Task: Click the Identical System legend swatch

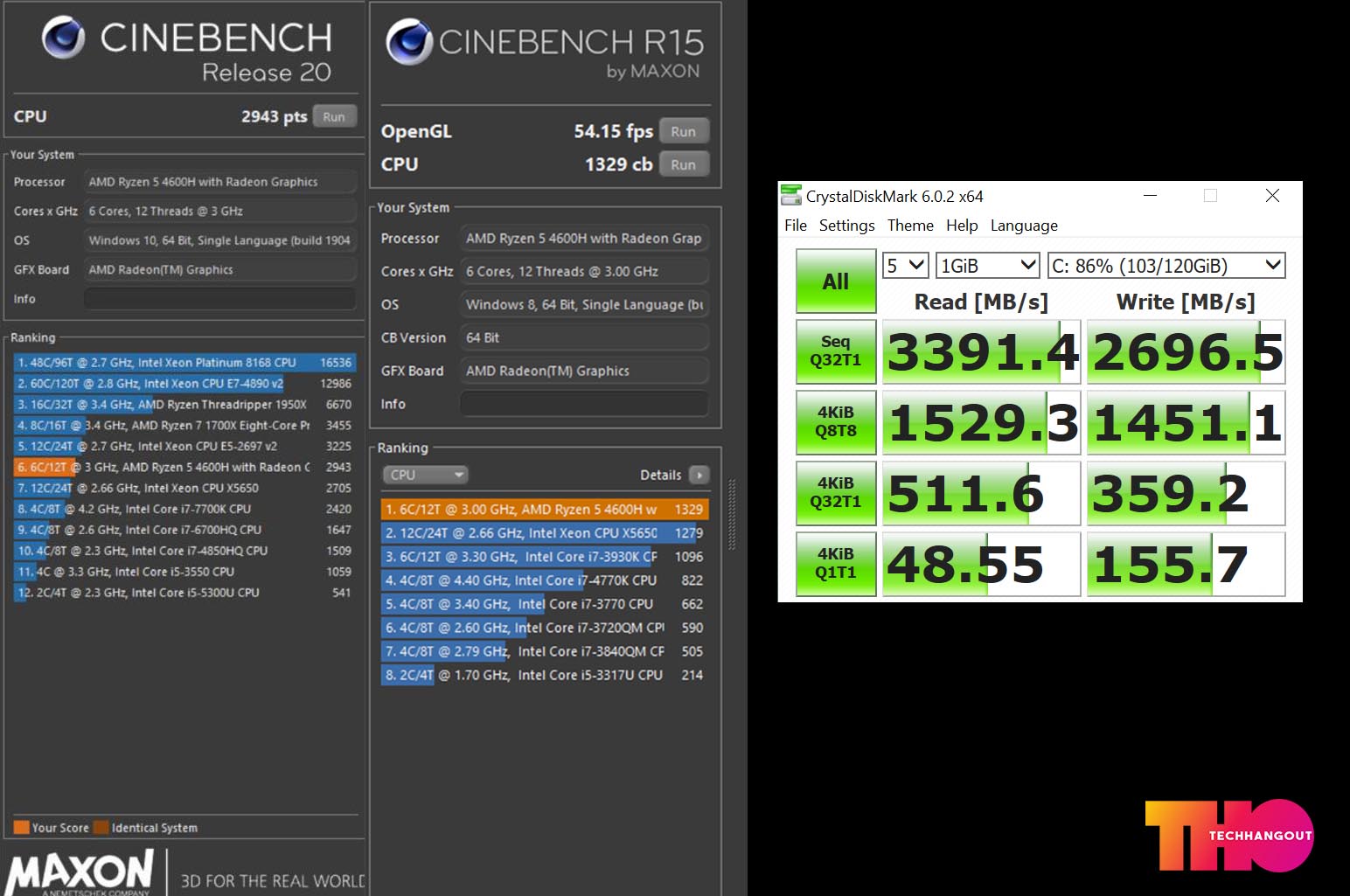Action: [x=101, y=827]
